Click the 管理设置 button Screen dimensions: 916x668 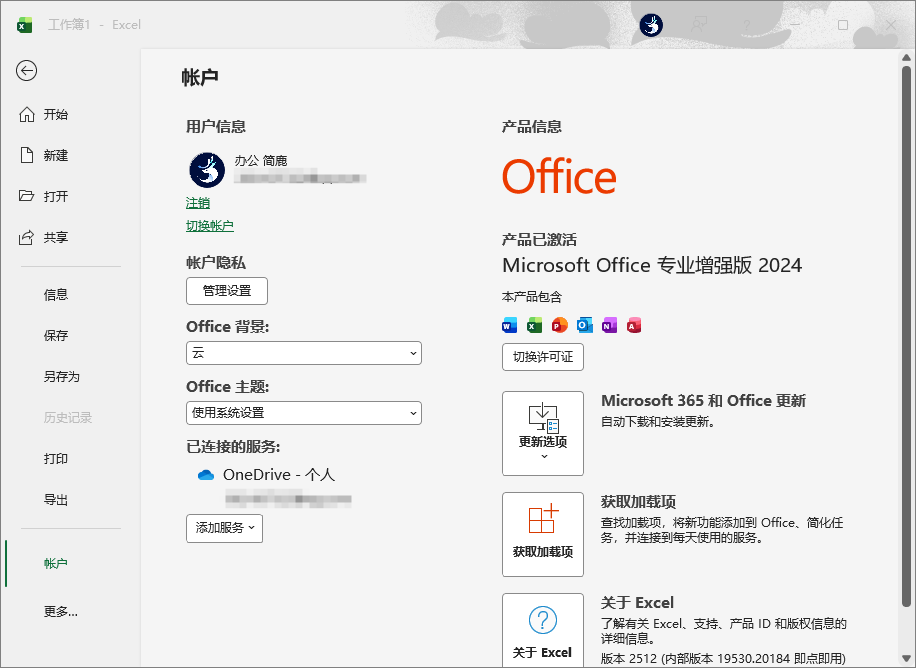(x=226, y=291)
